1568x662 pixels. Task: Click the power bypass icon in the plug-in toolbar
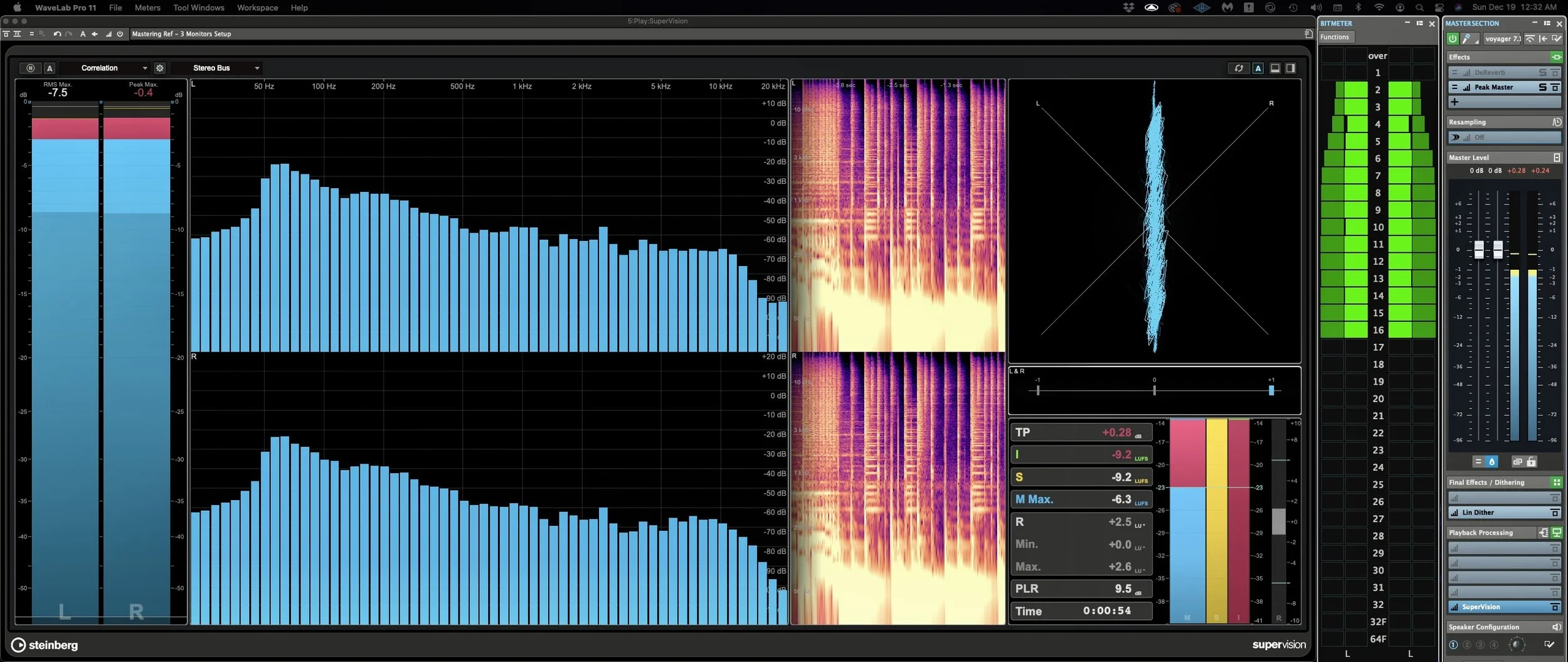(x=120, y=34)
